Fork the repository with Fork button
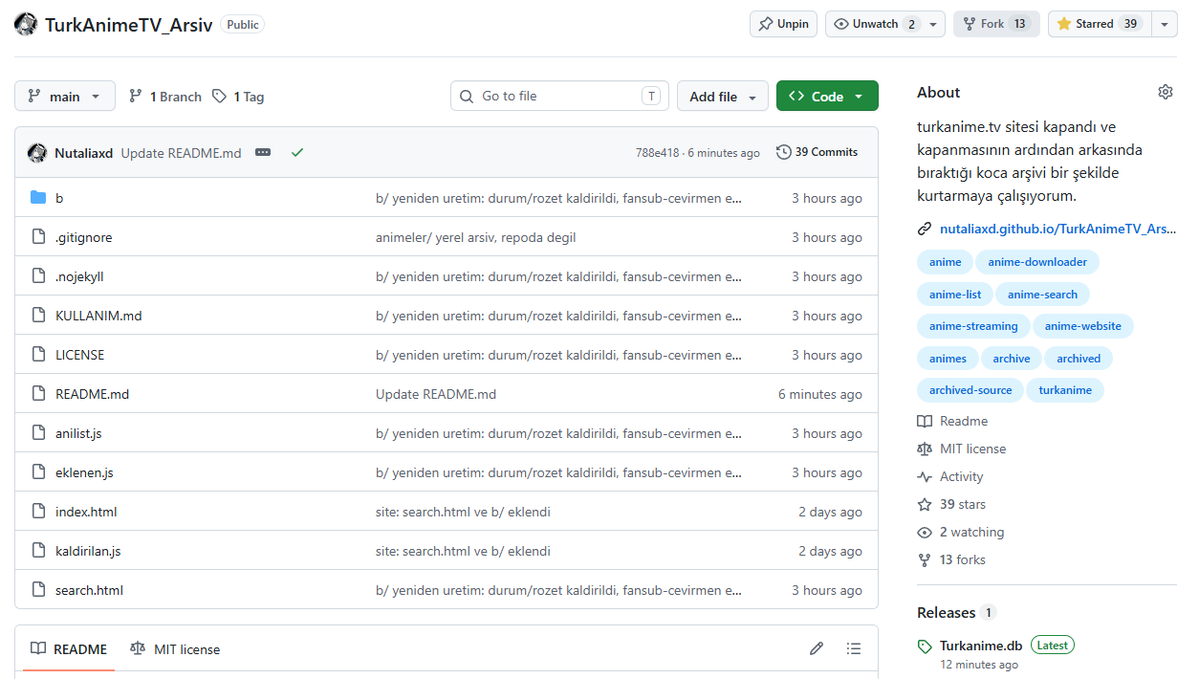 [x=996, y=24]
